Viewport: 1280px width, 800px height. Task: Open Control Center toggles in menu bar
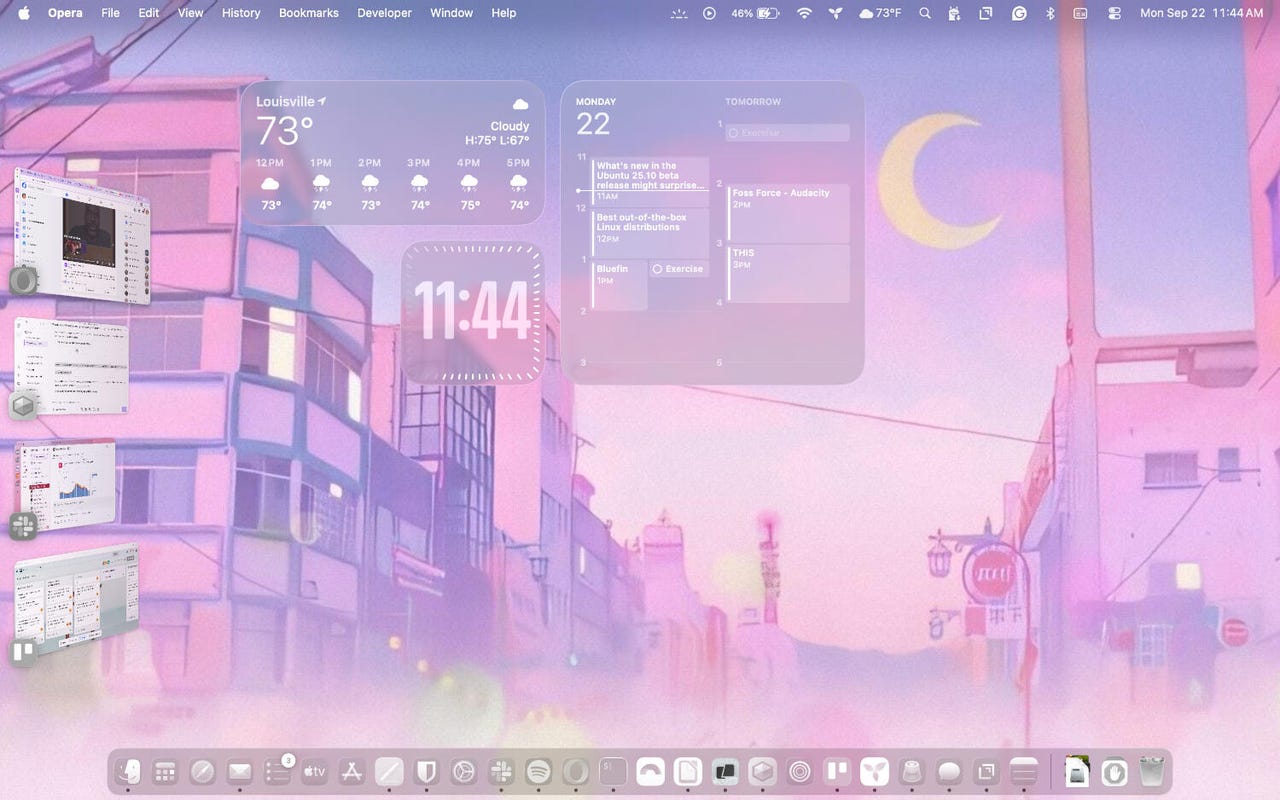(x=1115, y=13)
